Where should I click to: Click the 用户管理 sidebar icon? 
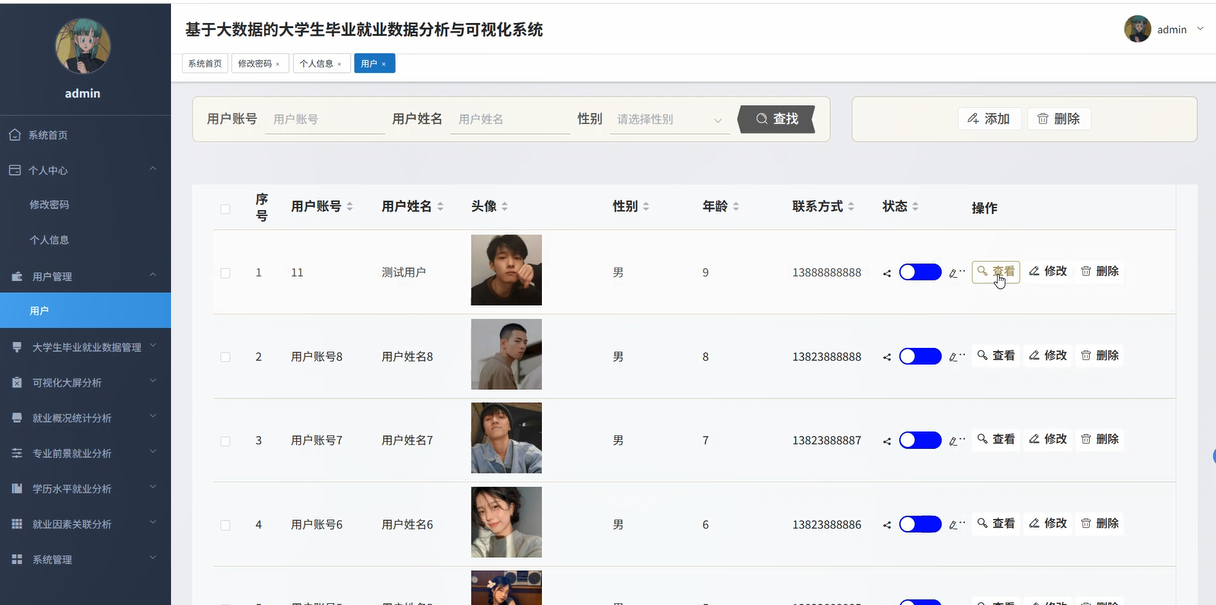point(16,276)
